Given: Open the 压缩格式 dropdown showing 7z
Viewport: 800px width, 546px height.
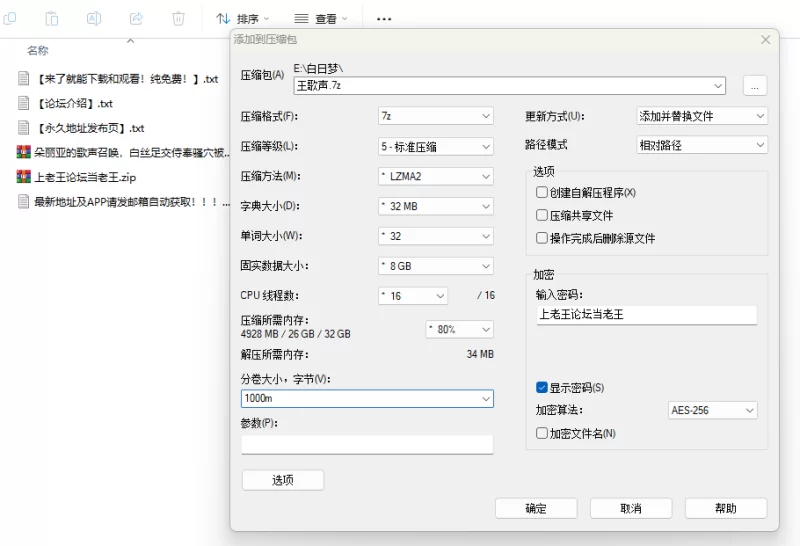Looking at the screenshot, I should (x=436, y=116).
